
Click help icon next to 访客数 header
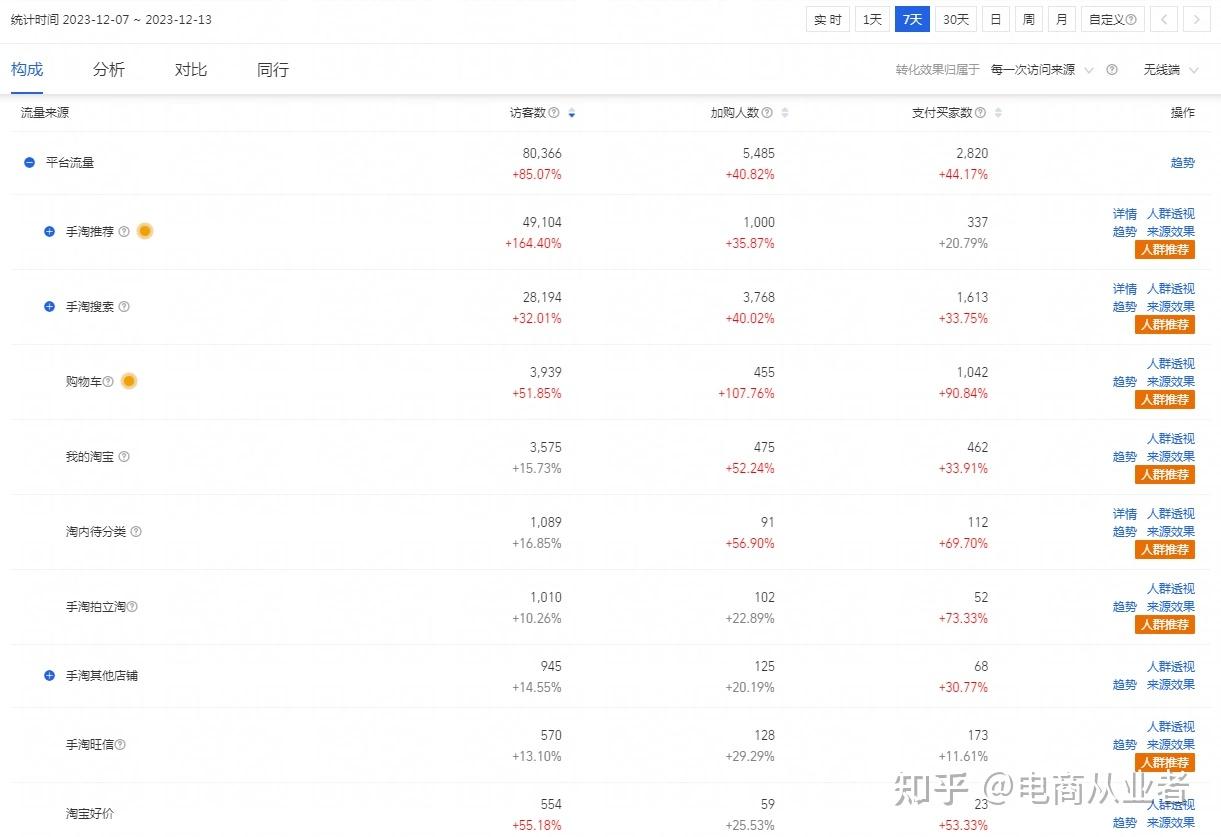coord(554,113)
